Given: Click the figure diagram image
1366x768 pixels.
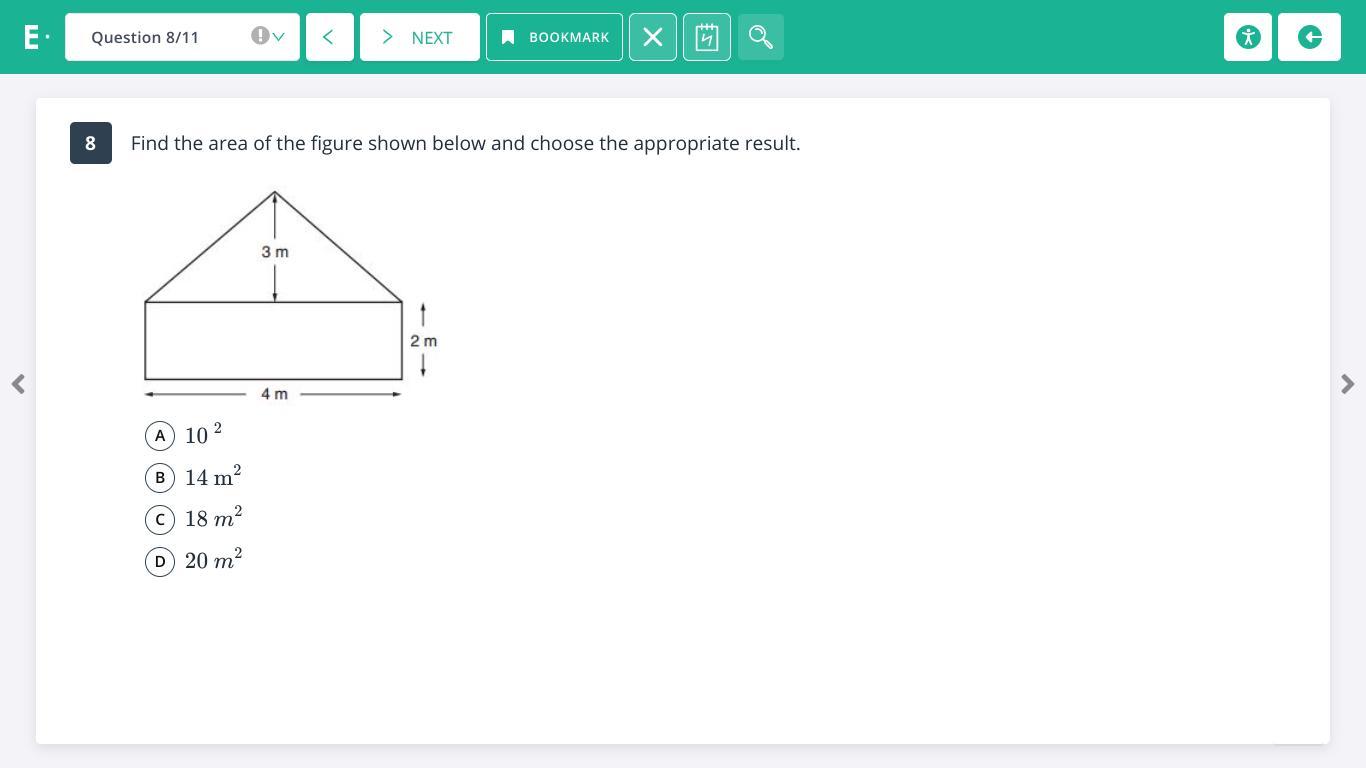Looking at the screenshot, I should click(291, 296).
